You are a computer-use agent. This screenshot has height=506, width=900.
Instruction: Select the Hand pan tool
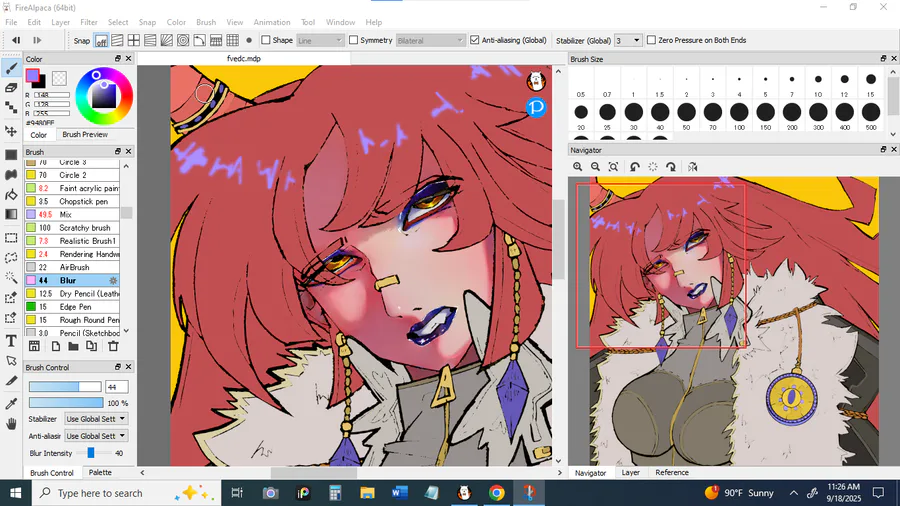11,424
